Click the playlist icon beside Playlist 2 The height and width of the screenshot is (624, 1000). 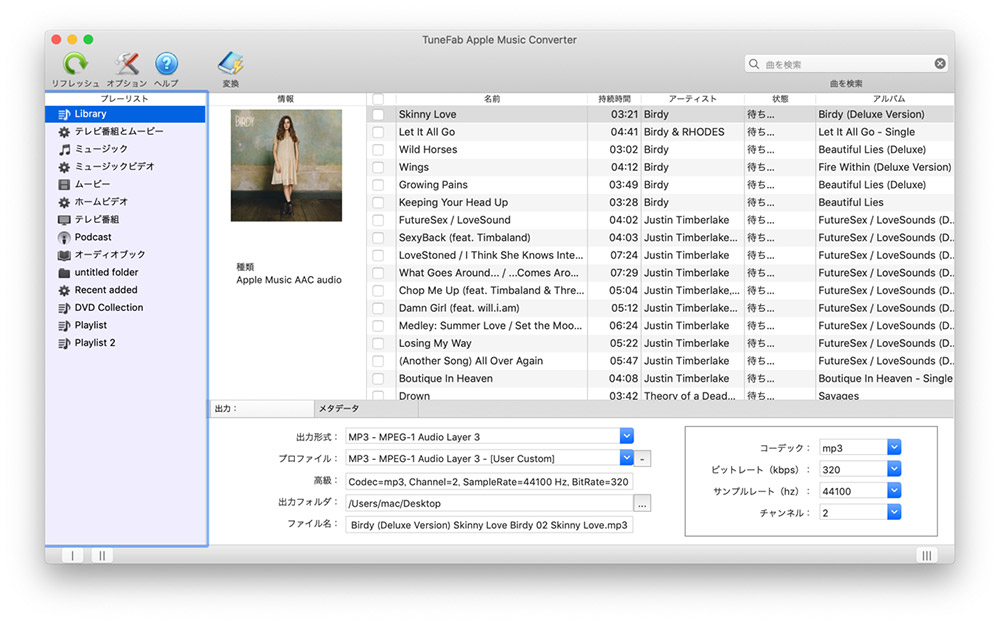[64, 343]
